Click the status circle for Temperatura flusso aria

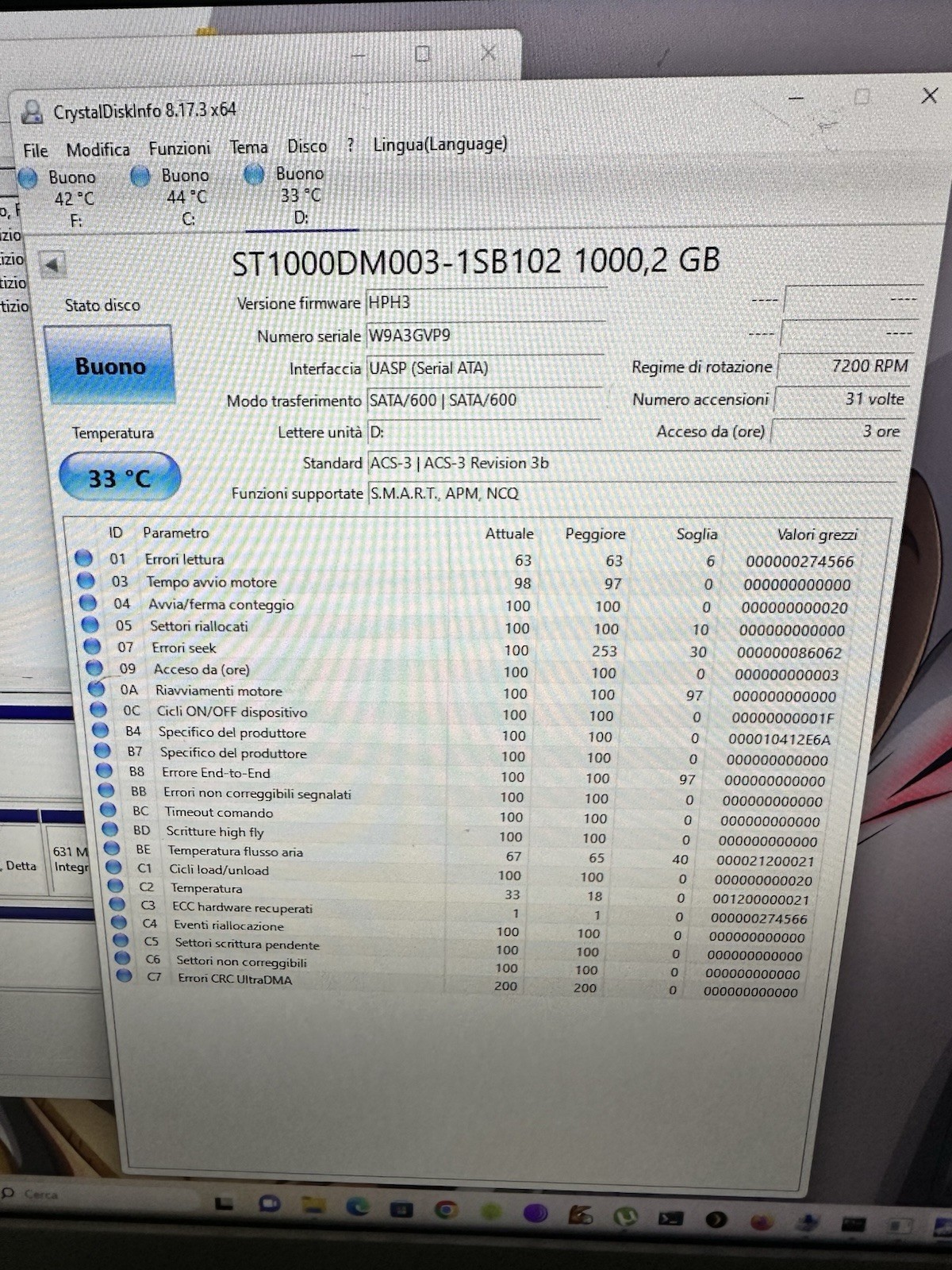coord(112,849)
